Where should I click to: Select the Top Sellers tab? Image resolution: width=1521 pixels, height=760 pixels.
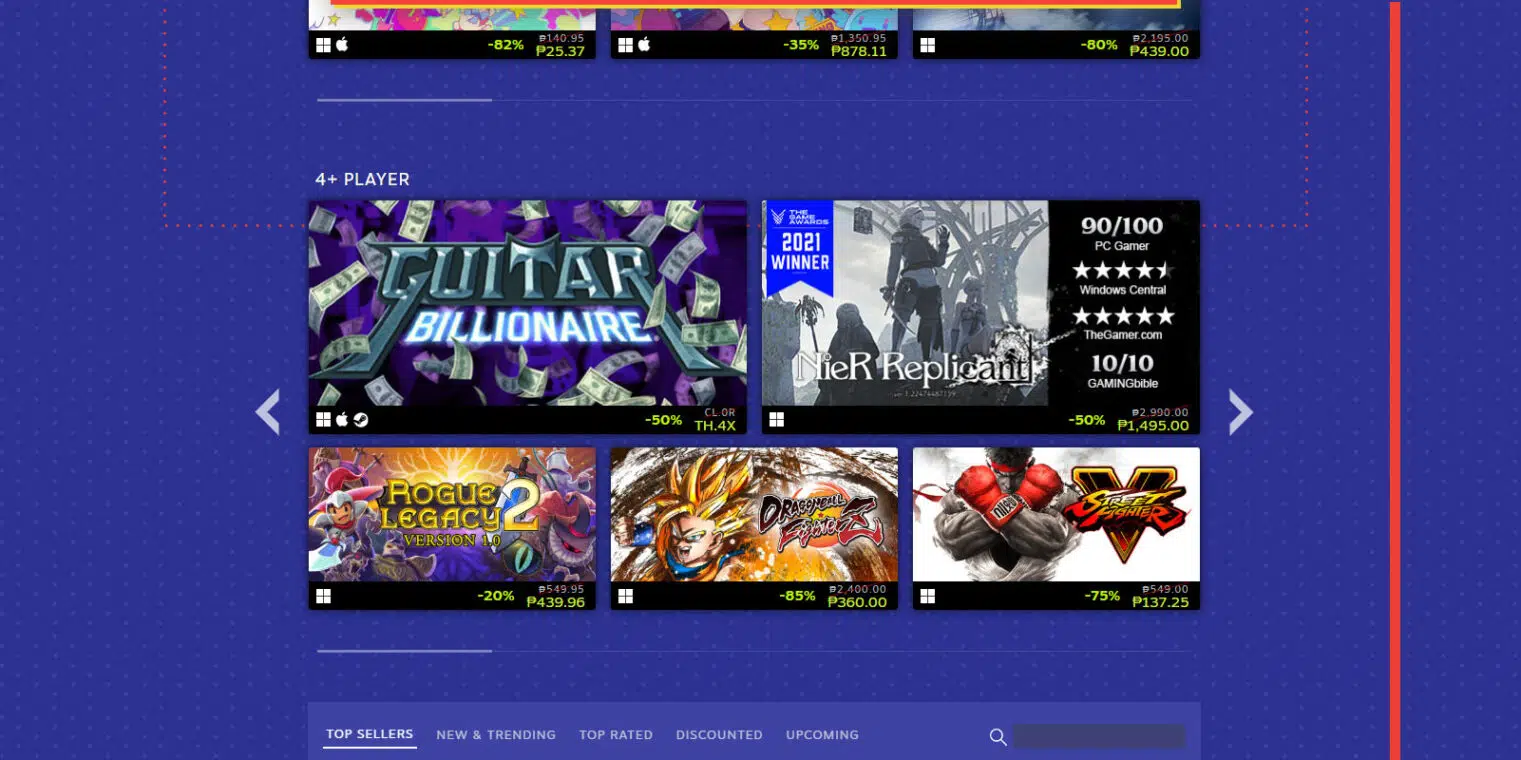point(369,734)
